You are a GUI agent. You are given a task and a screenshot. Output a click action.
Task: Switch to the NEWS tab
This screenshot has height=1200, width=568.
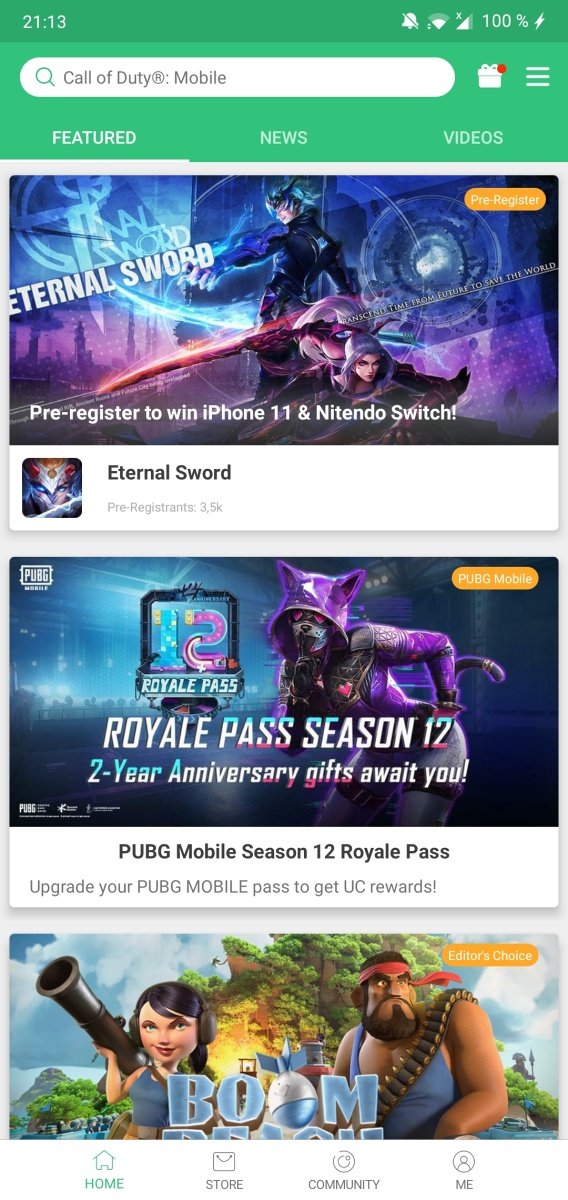point(284,138)
